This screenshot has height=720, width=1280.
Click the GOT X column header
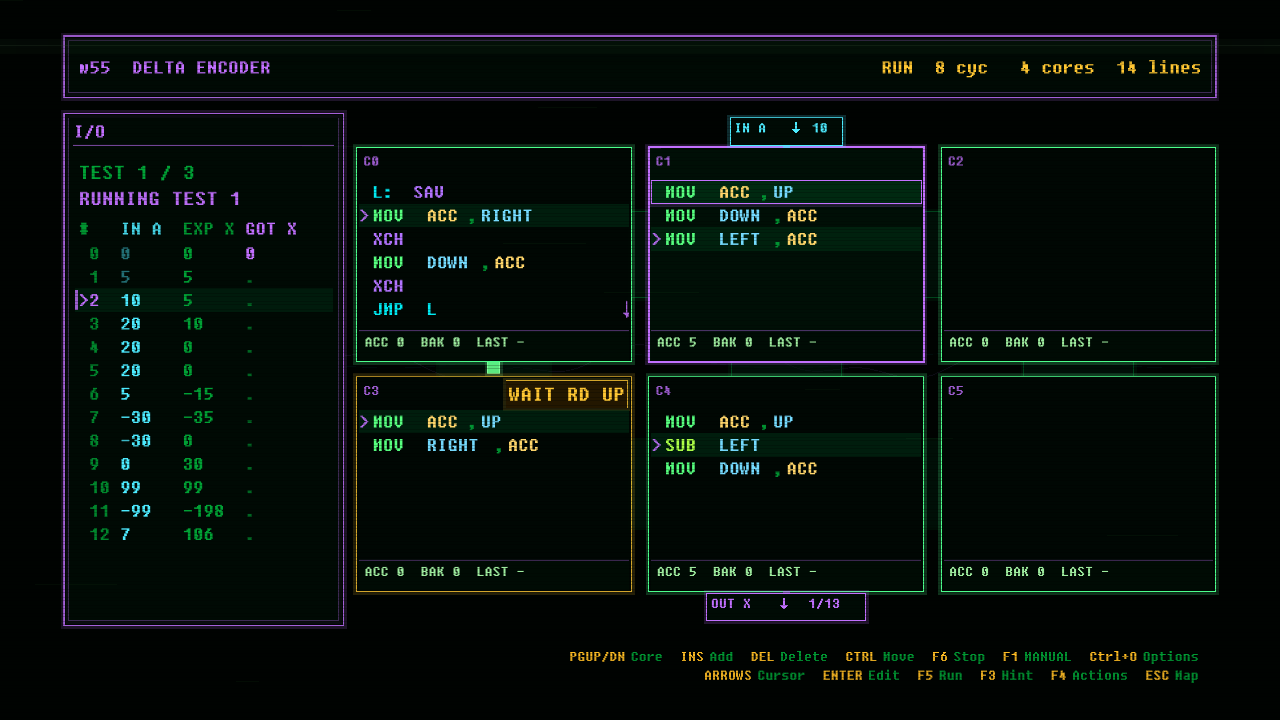(x=271, y=229)
